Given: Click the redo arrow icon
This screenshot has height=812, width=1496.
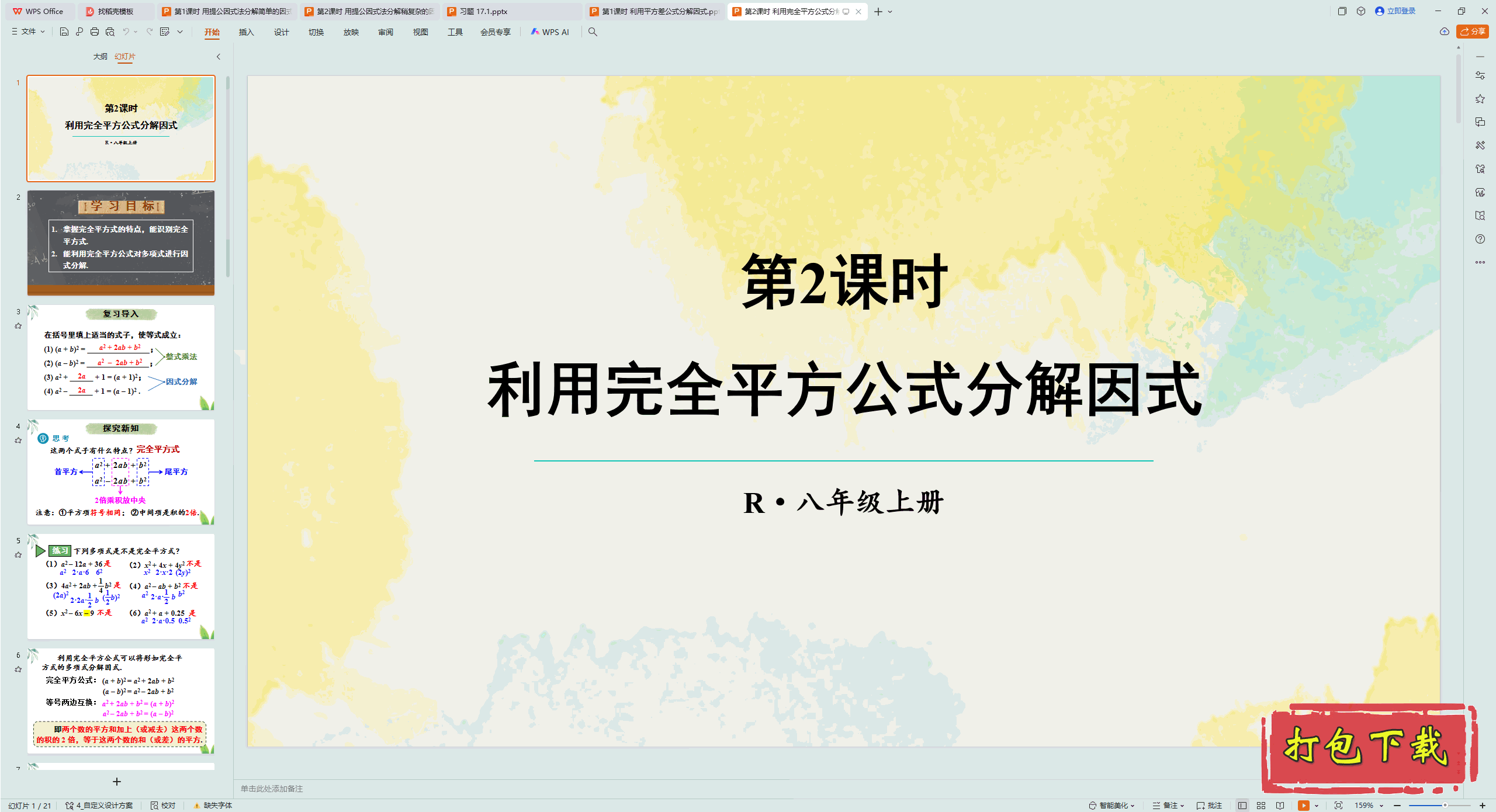Looking at the screenshot, I should coord(150,32).
